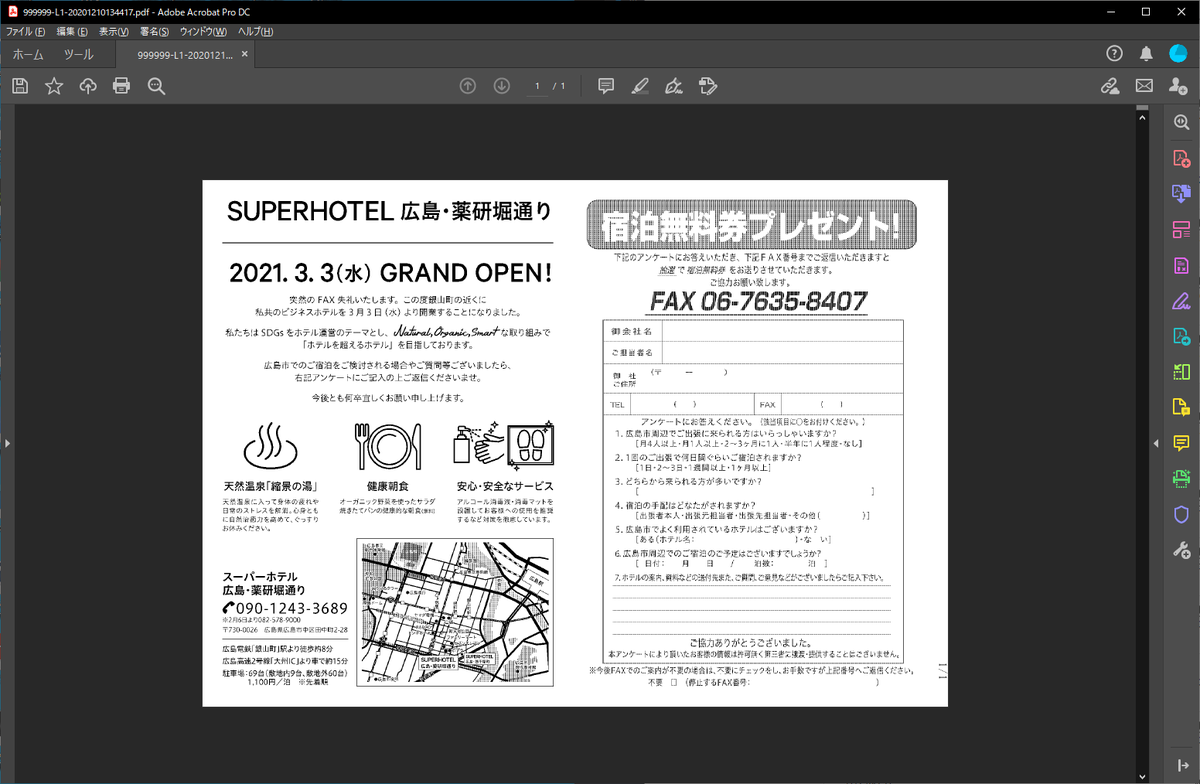Viewport: 1200px width, 784px height.
Task: Open the magenta document tool in the right pane
Action: pyautogui.click(x=1181, y=265)
